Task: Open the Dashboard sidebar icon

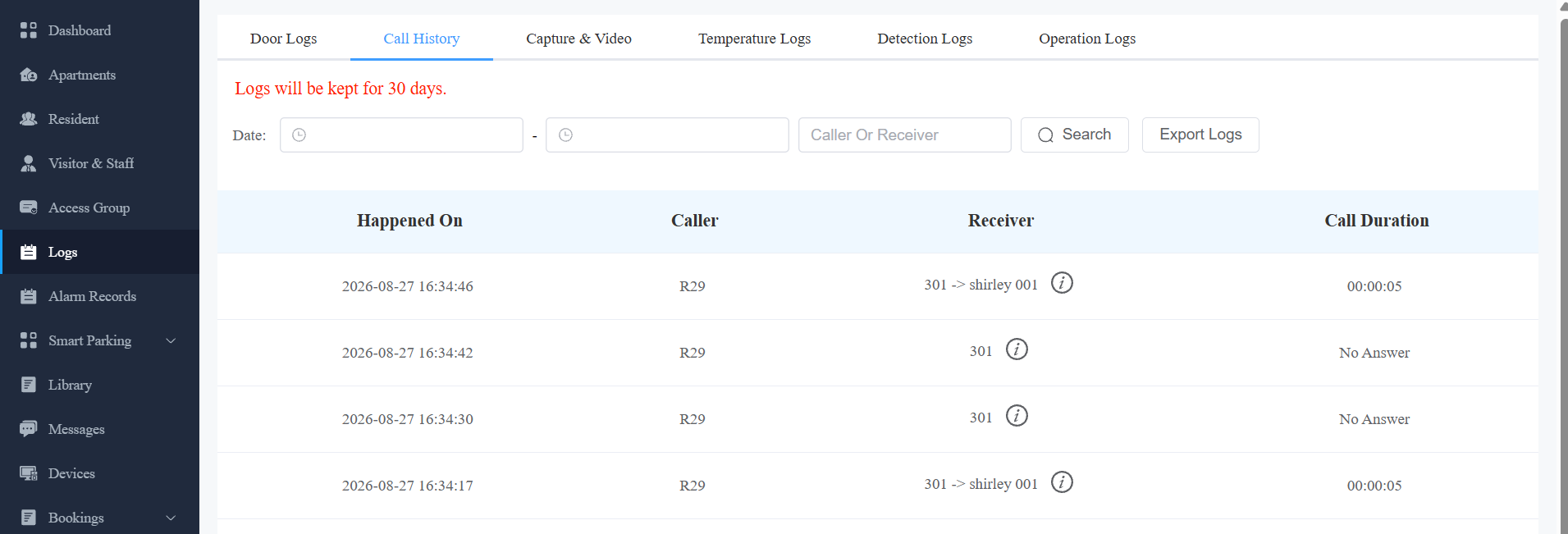Action: (x=29, y=30)
